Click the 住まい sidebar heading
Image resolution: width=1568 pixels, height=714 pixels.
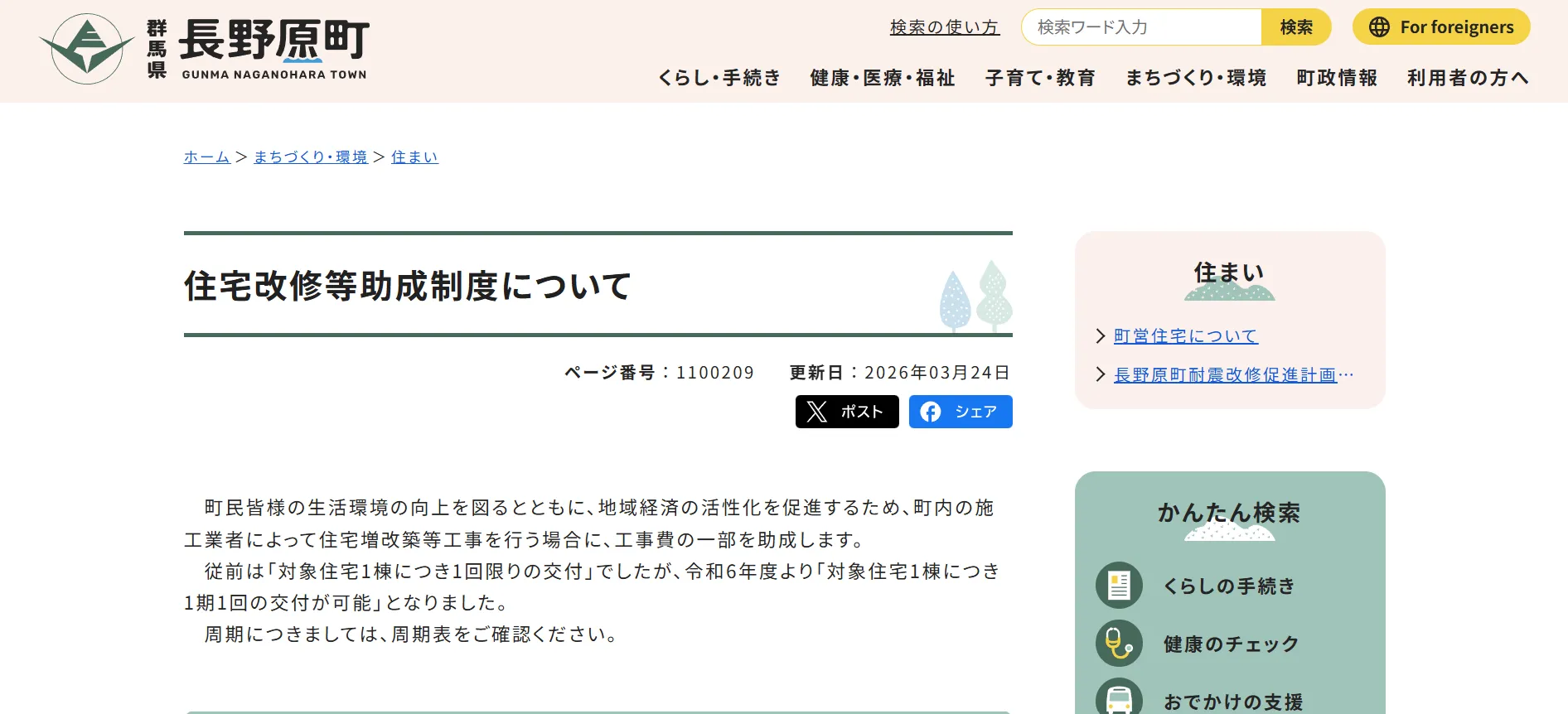tap(1229, 272)
